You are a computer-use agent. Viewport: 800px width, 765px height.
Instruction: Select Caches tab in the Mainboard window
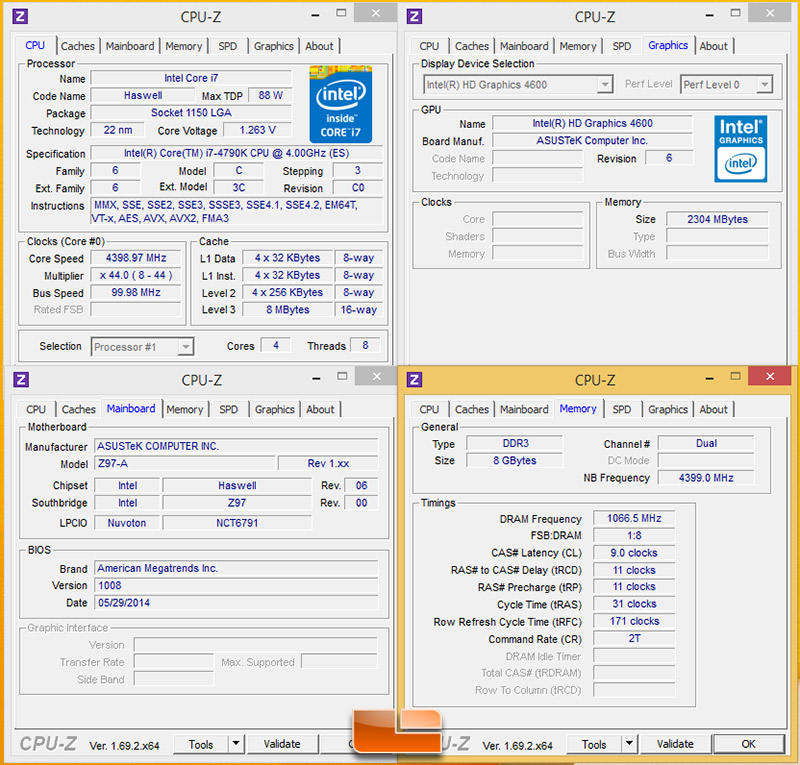(x=79, y=409)
